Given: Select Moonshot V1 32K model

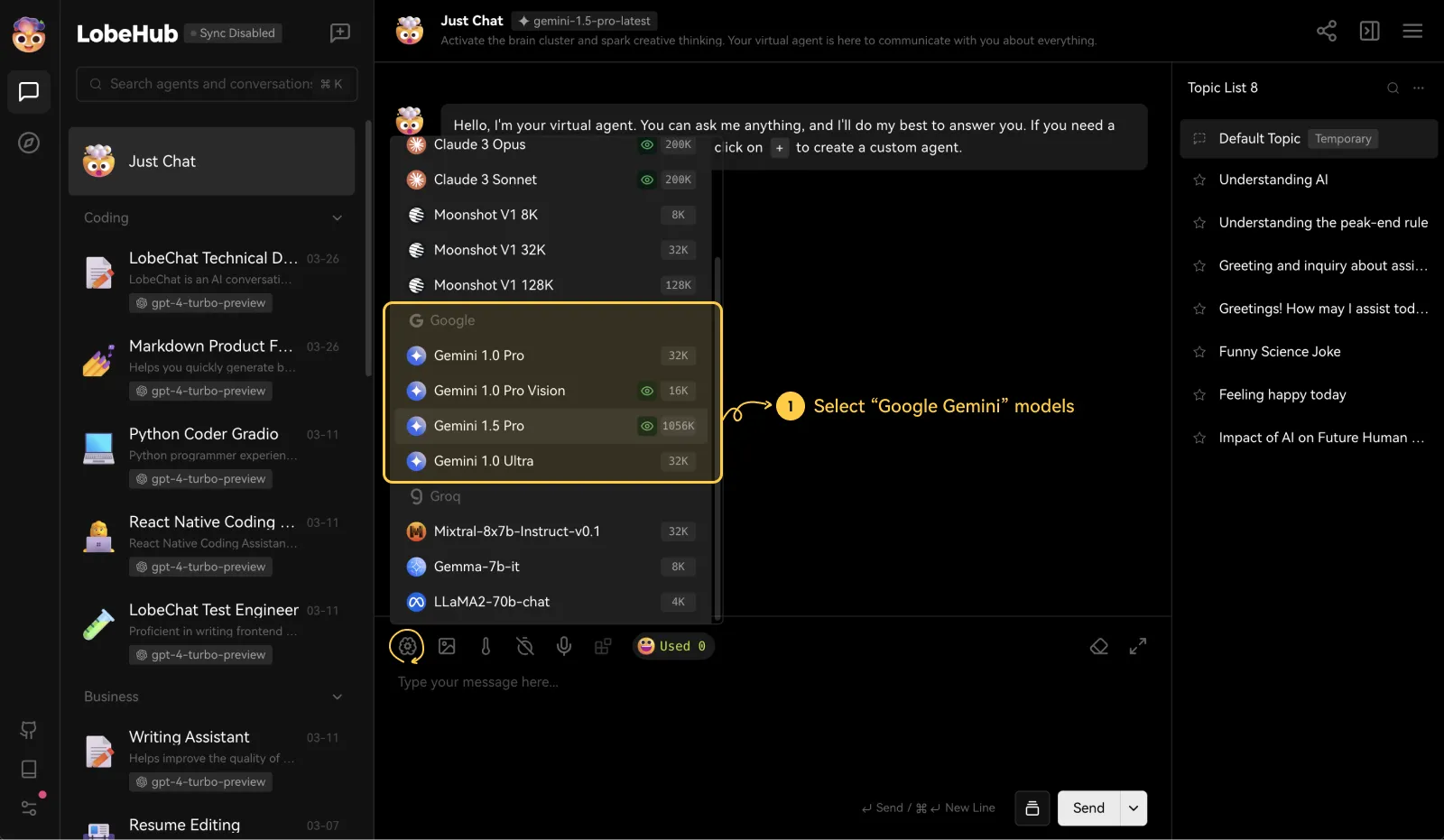Looking at the screenshot, I should (x=551, y=250).
